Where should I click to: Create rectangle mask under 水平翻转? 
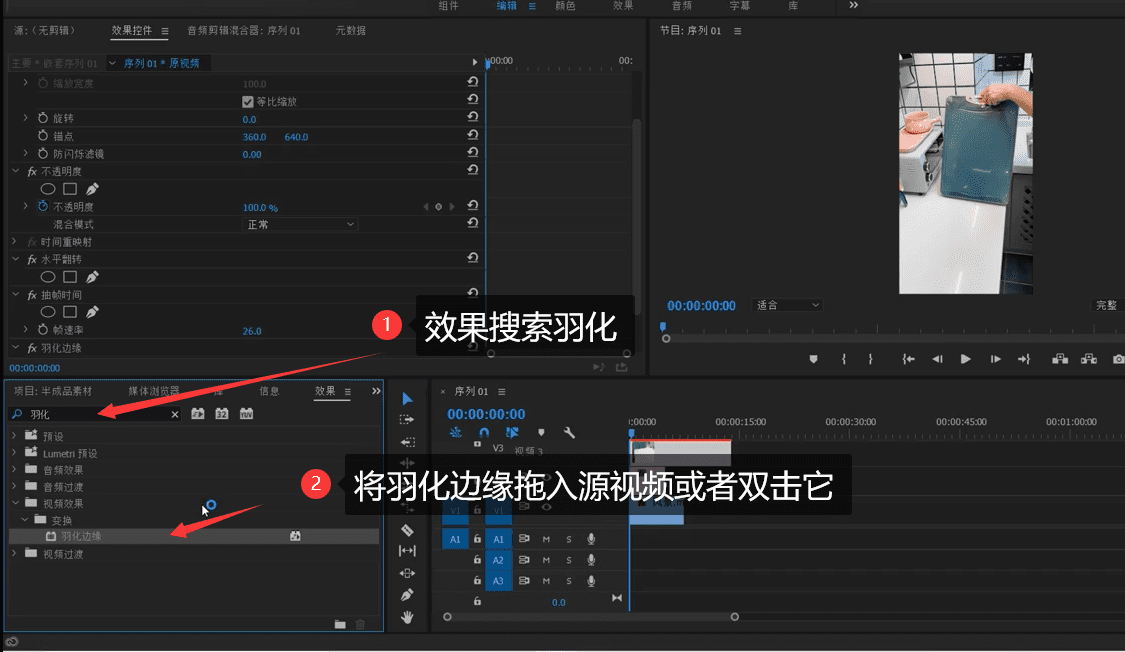[x=70, y=277]
